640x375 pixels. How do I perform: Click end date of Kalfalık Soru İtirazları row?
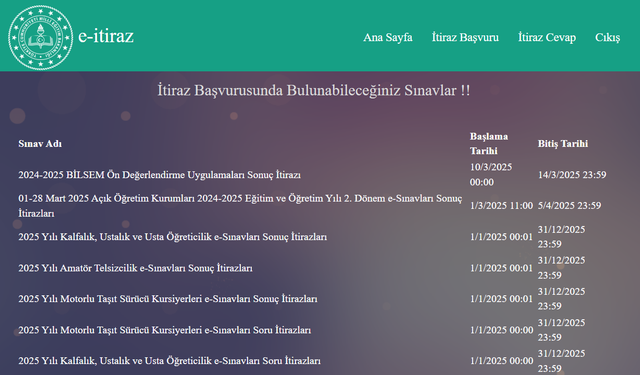[561, 361]
